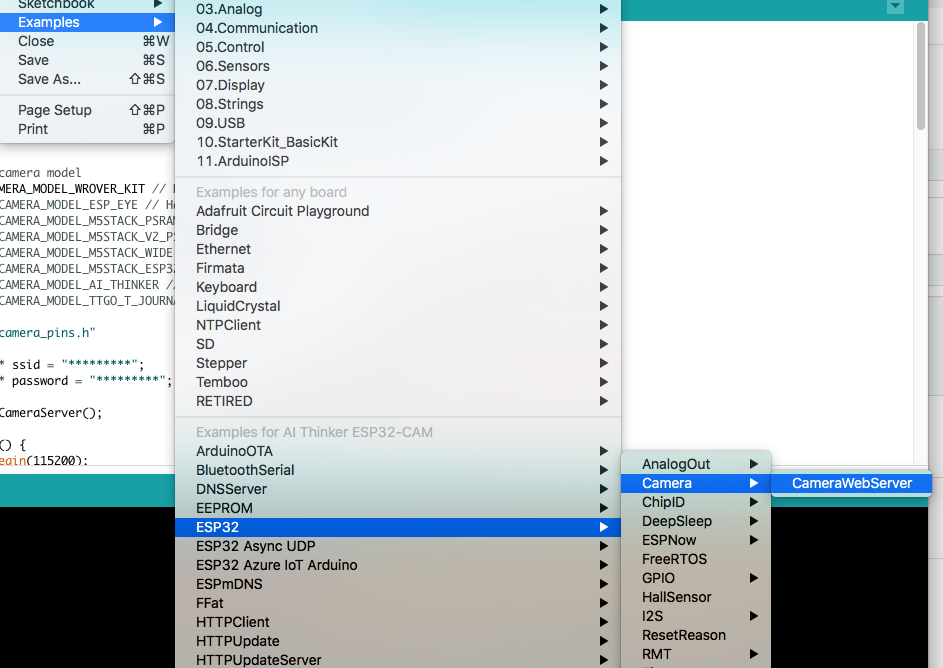This screenshot has height=668, width=943.
Task: Open 08.Strings examples
Action: (398, 104)
